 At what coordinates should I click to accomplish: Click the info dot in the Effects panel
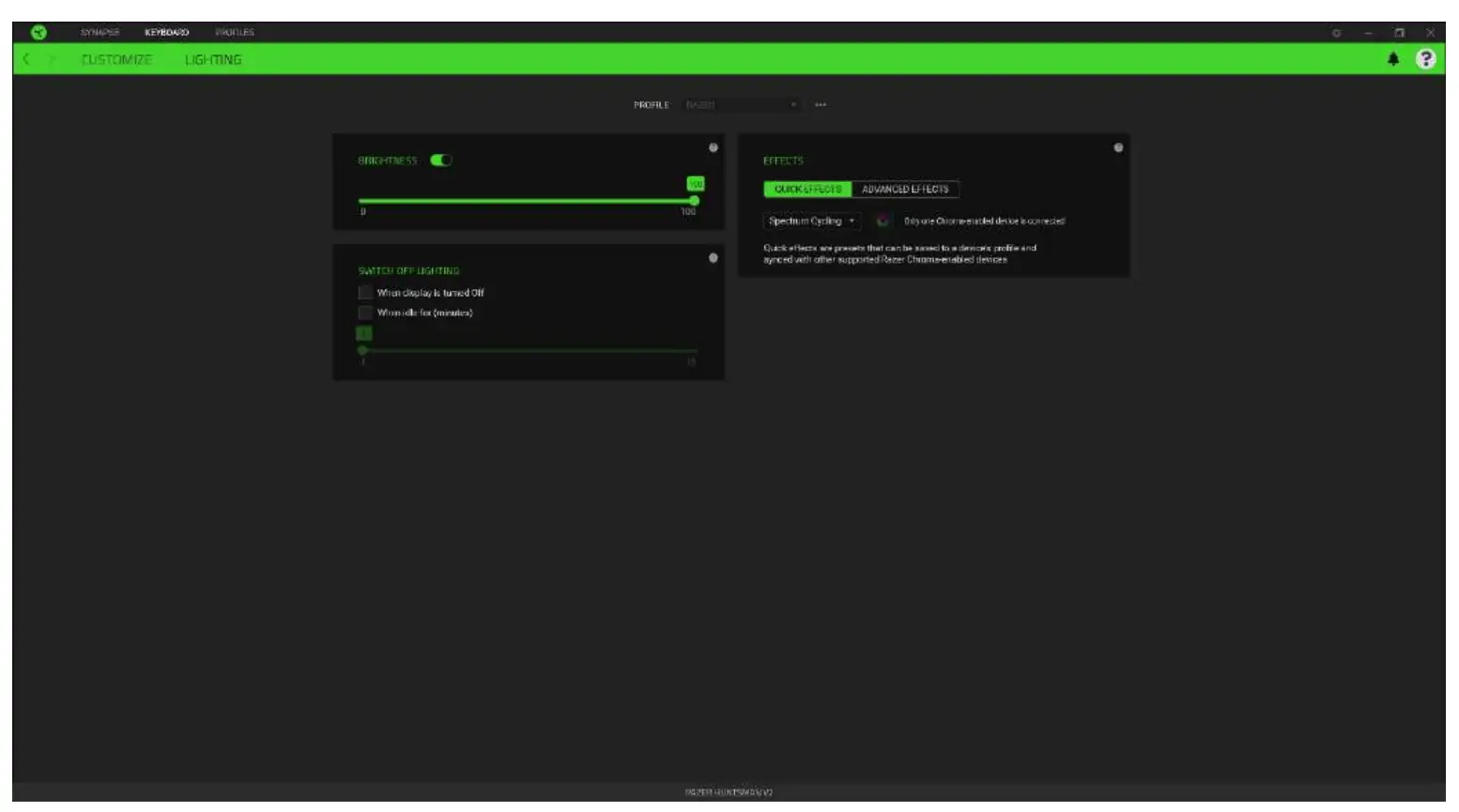click(1118, 147)
